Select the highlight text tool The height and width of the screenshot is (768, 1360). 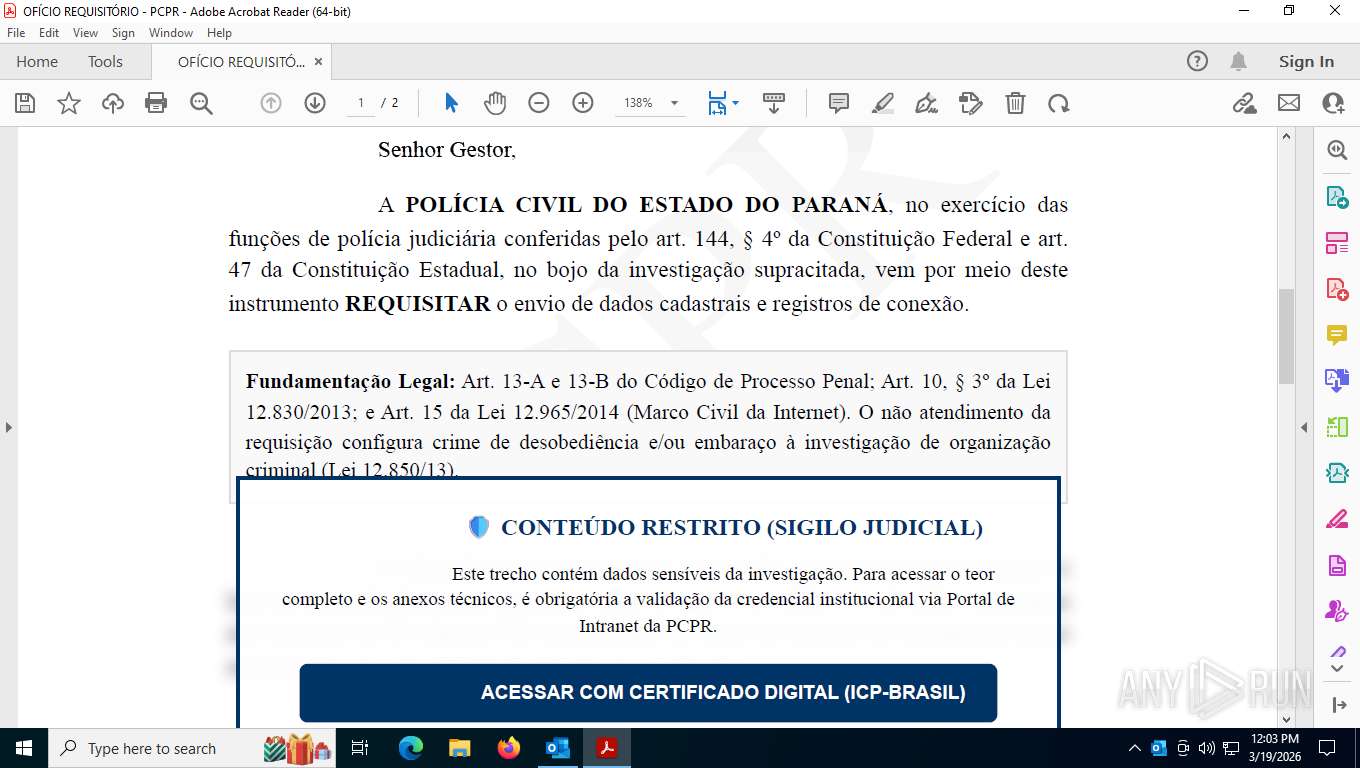coord(883,103)
